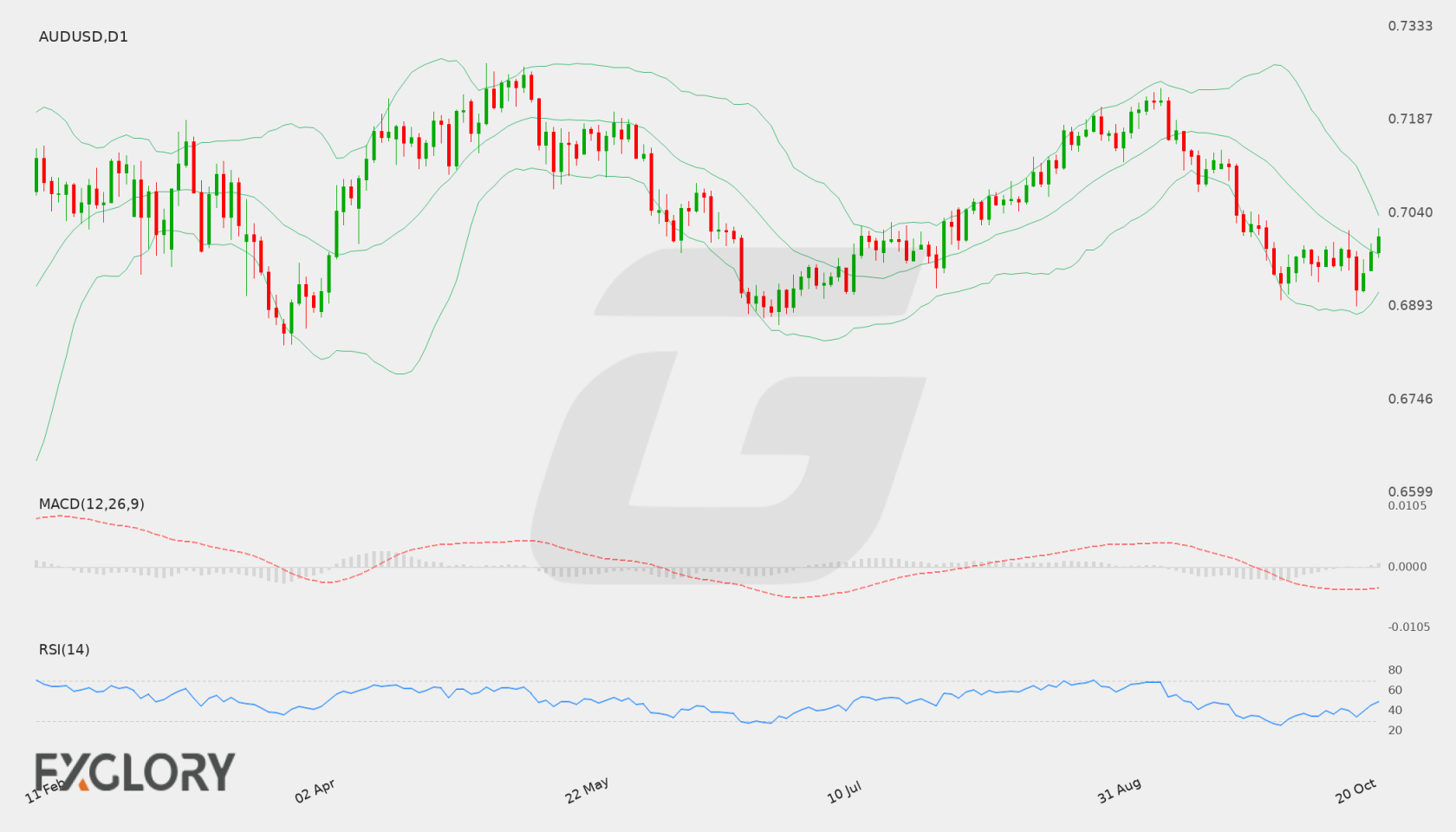Click the RSI 60 level label
Screen dimensions: 1456x832
pos(1395,690)
